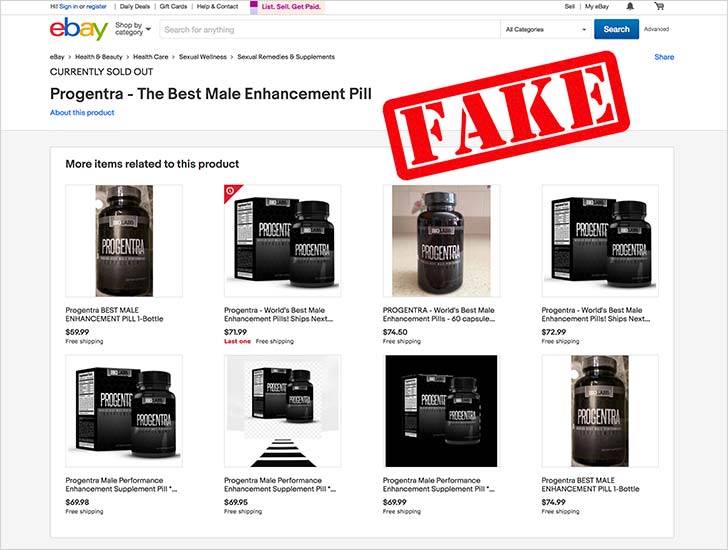
Task: Focus the Search for anything field
Action: coord(330,29)
